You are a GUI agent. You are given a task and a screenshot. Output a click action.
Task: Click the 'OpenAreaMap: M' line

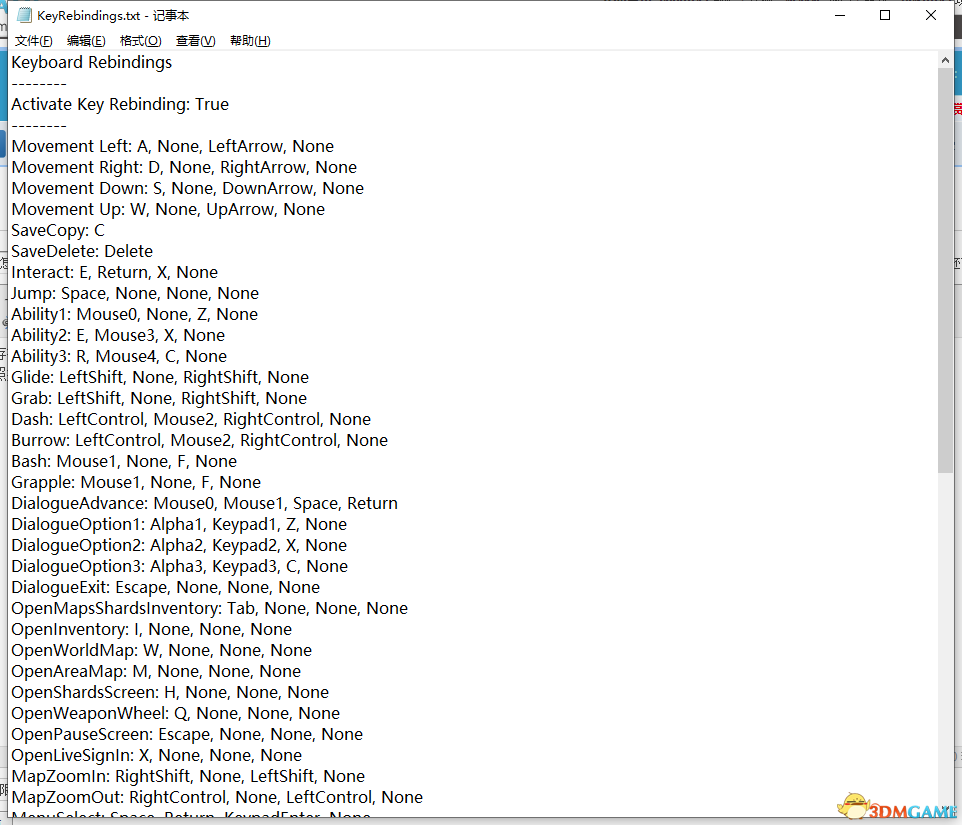[156, 671]
